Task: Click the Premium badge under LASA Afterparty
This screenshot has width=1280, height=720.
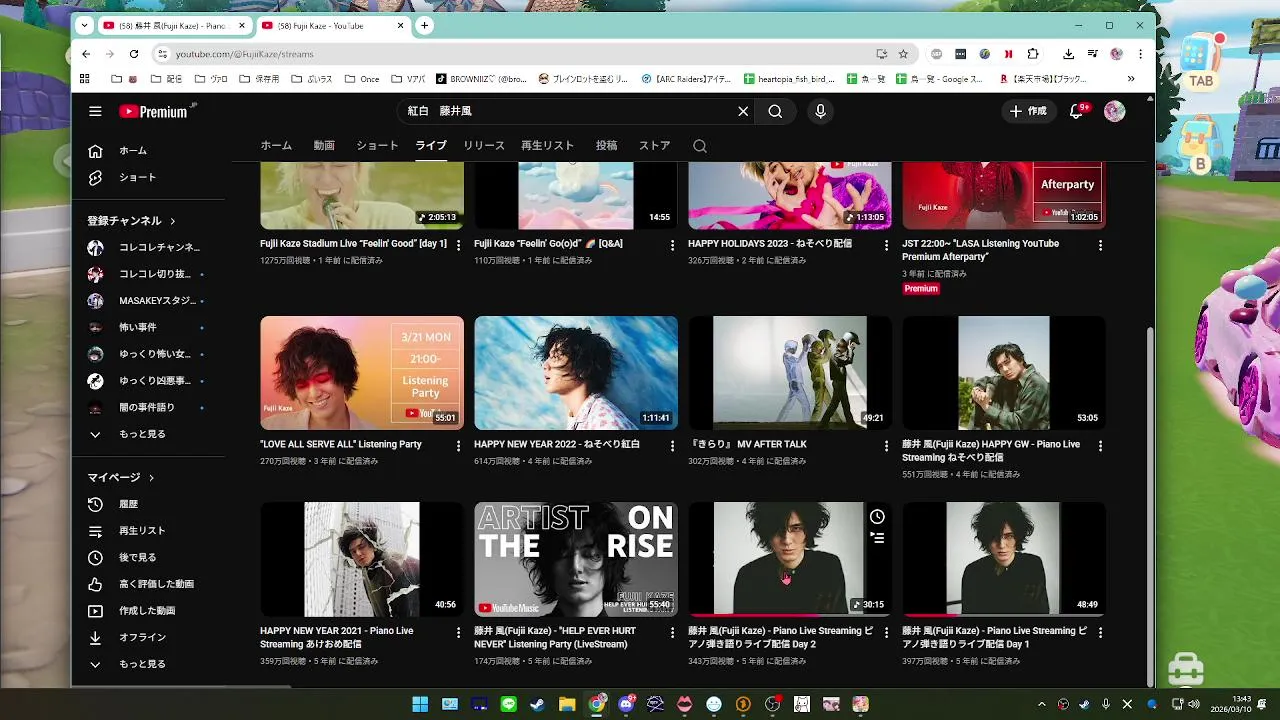Action: 921,289
